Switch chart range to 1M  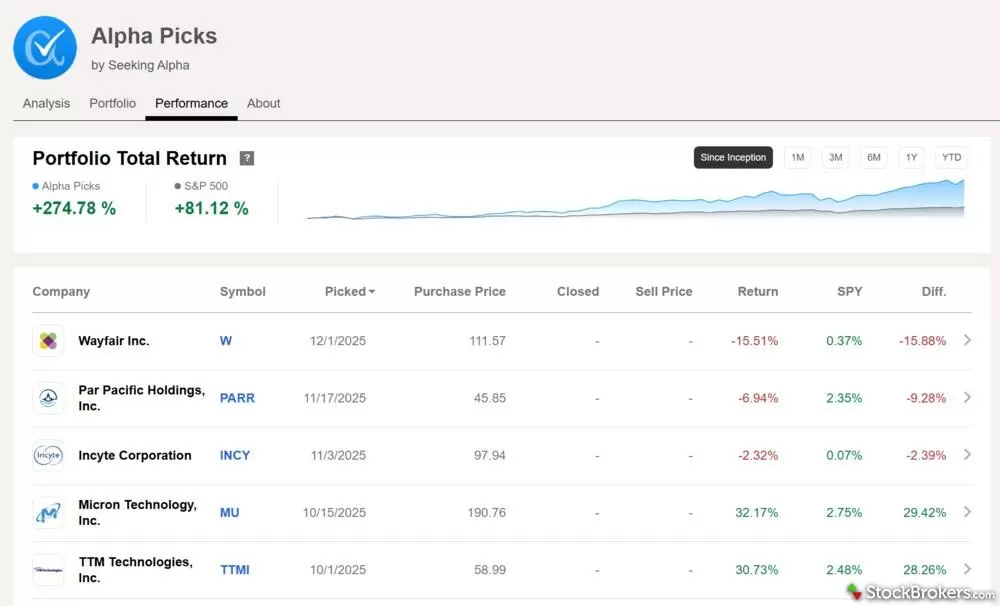coord(797,158)
